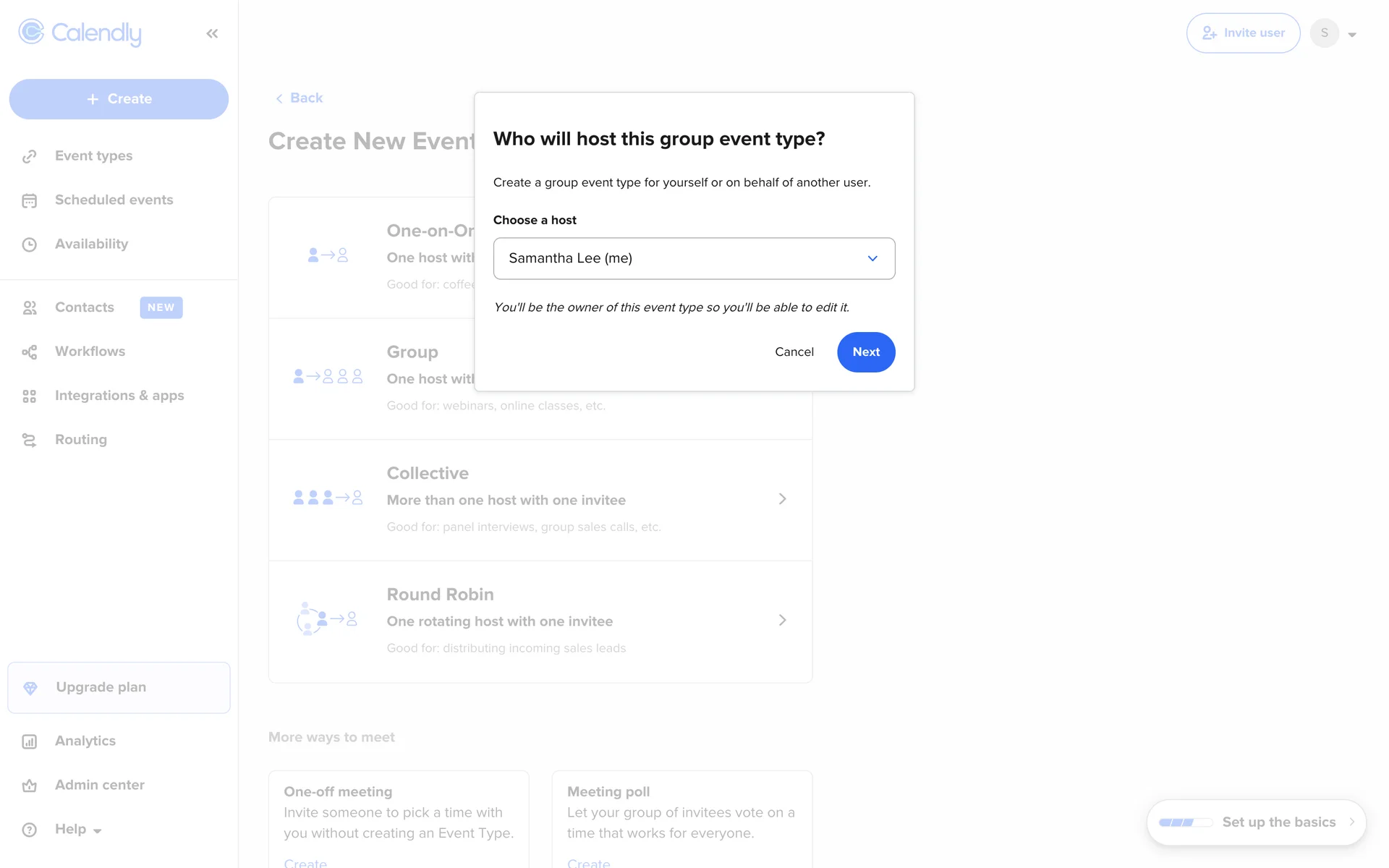
Task: Click the Set up the basics progress bar
Action: [x=1186, y=822]
